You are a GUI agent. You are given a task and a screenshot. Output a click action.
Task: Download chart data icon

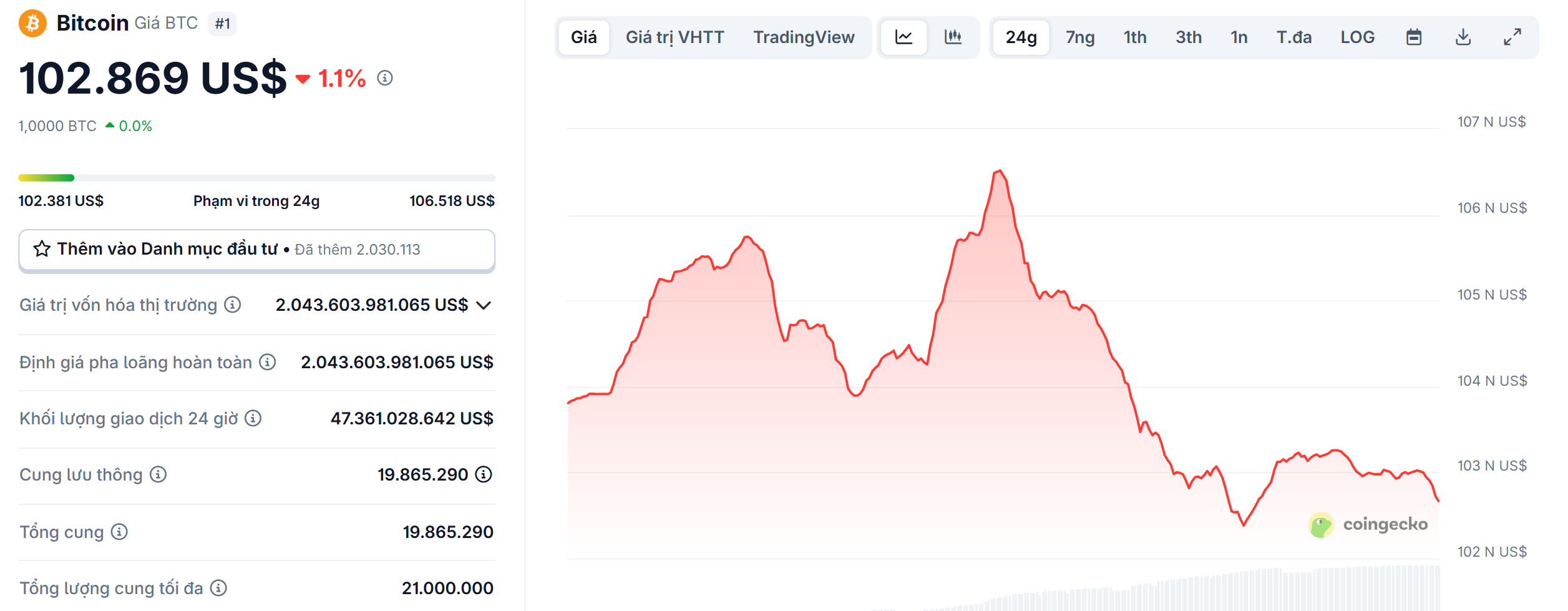(x=1463, y=37)
